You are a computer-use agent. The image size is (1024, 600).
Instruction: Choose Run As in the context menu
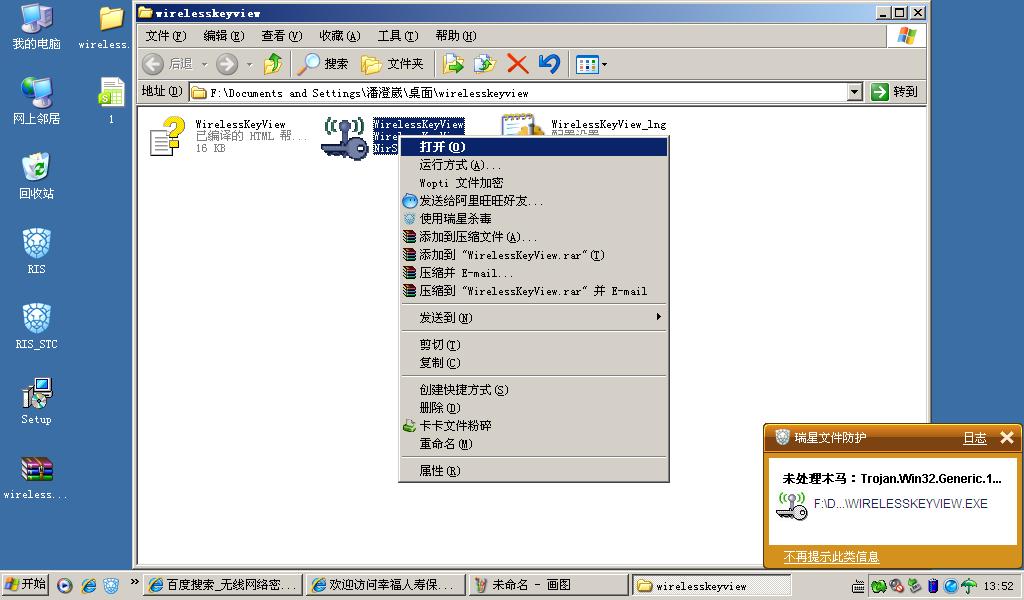[x=534, y=165]
